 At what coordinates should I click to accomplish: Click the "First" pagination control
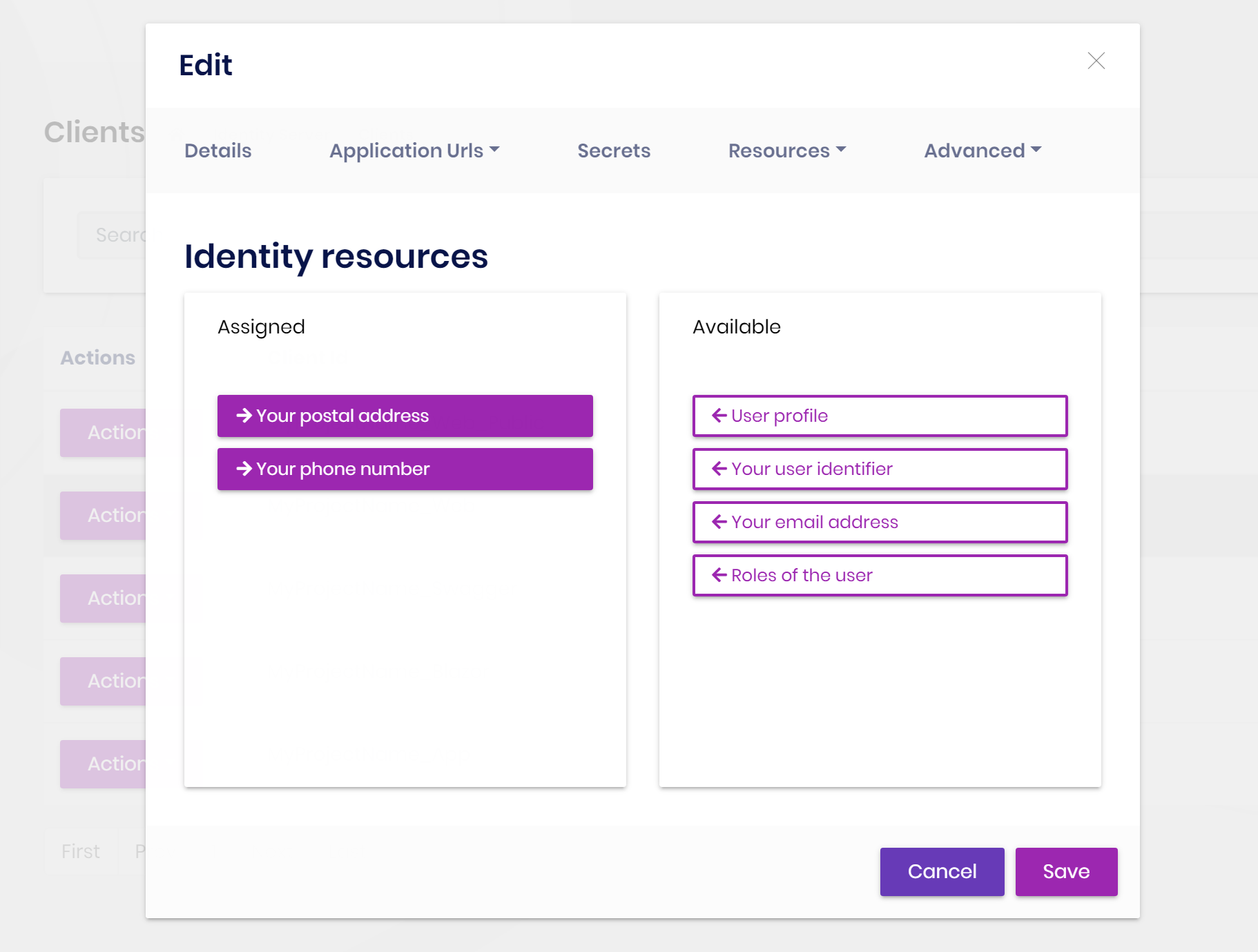click(80, 851)
